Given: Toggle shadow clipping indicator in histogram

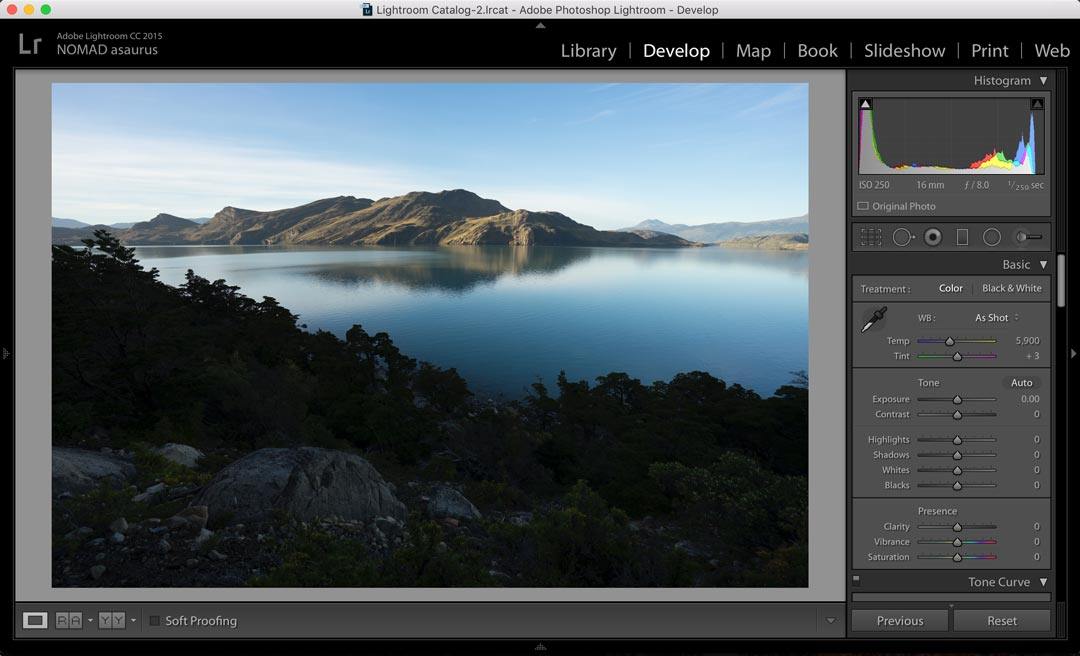Looking at the screenshot, I should pyautogui.click(x=866, y=104).
